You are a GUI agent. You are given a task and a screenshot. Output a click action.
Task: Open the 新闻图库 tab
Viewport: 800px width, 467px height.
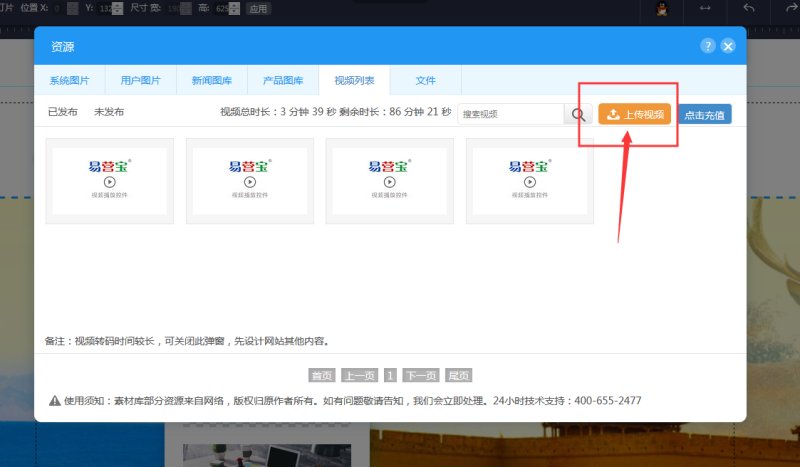click(x=211, y=80)
